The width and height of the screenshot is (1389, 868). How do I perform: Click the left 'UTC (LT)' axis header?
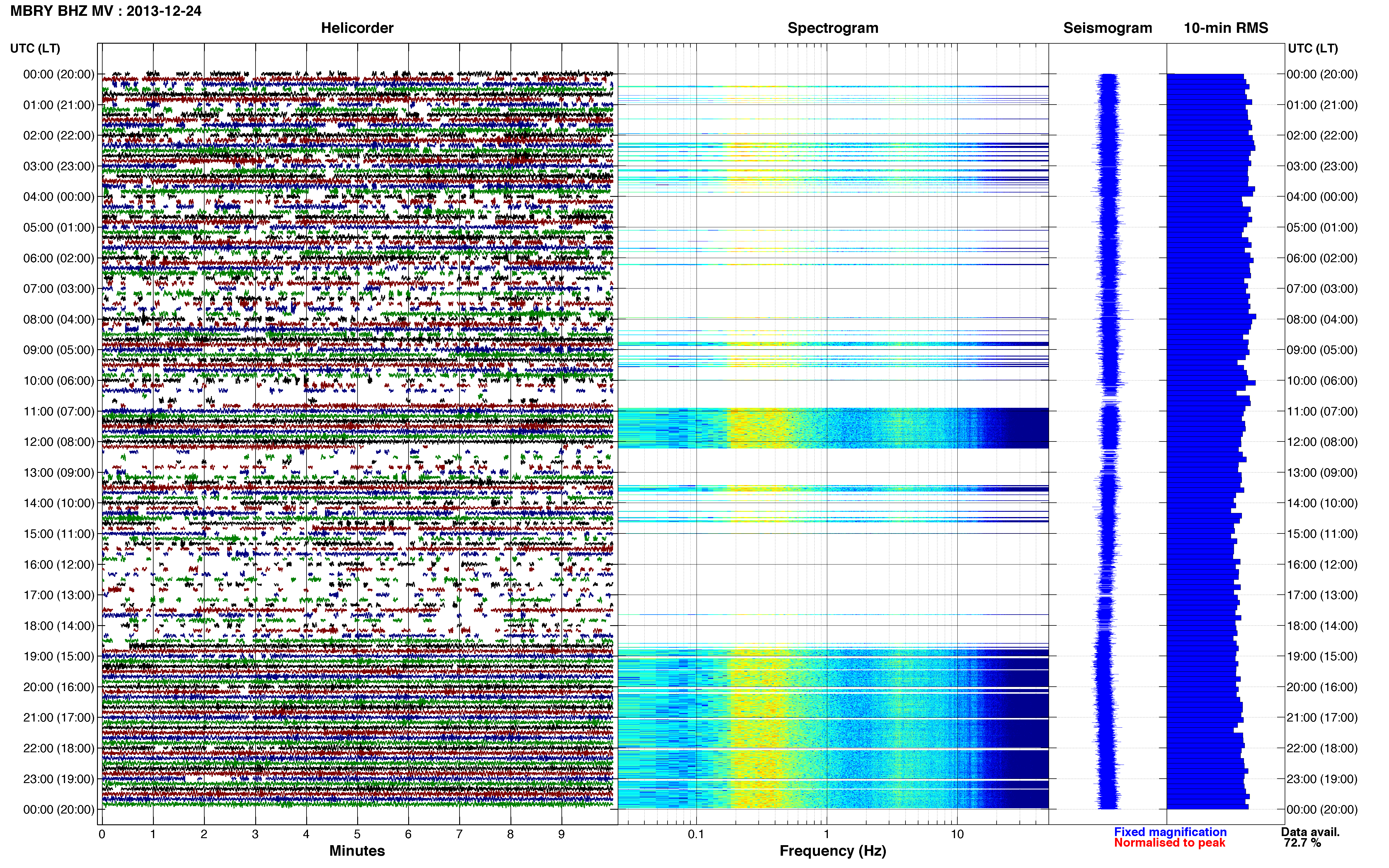[35, 48]
